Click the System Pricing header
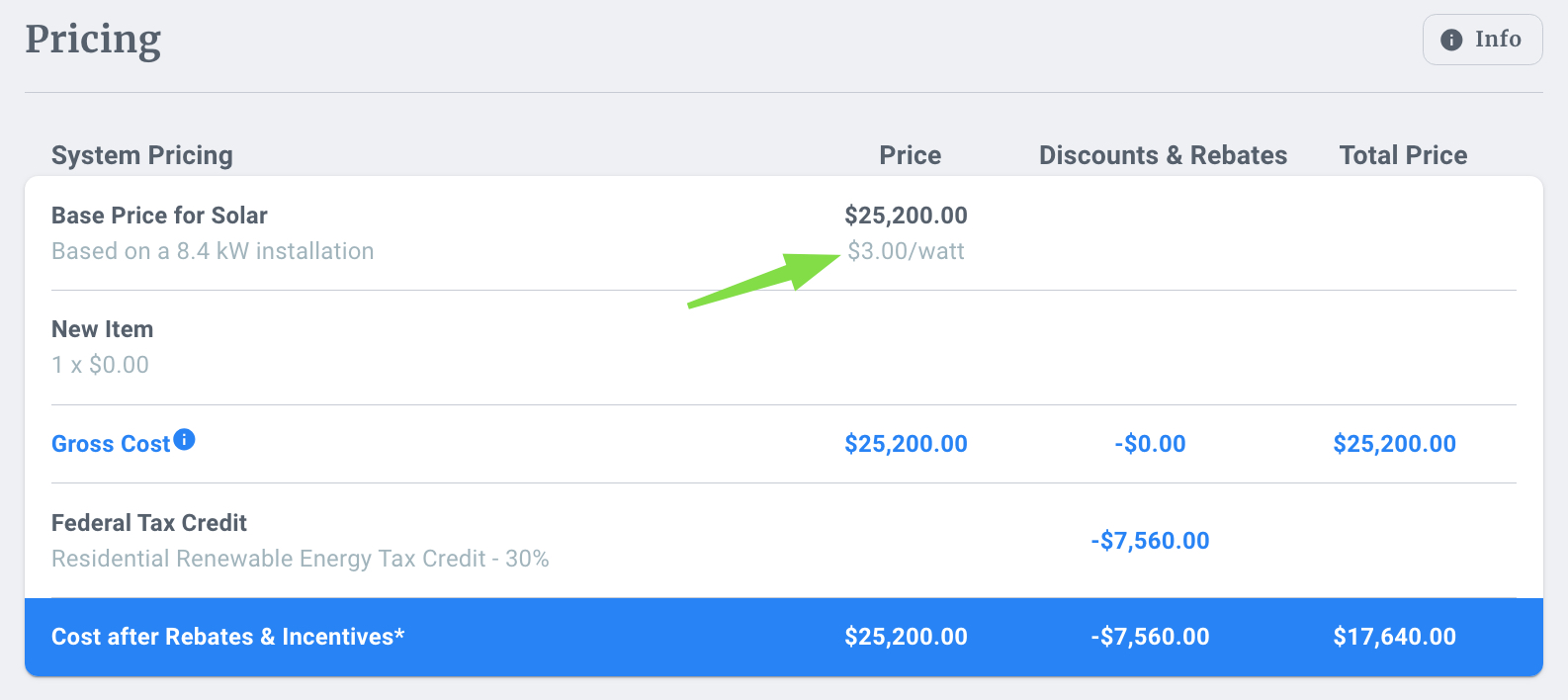Screen dimensions: 1568x700 pos(142,155)
